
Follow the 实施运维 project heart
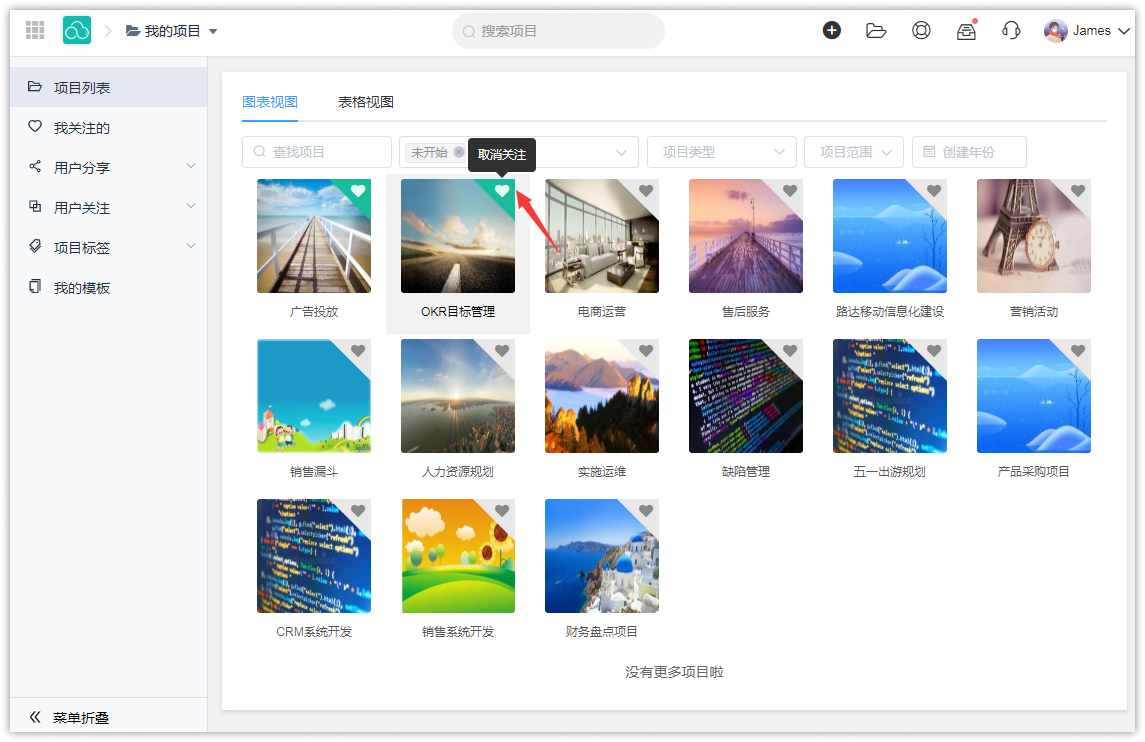pyautogui.click(x=646, y=351)
